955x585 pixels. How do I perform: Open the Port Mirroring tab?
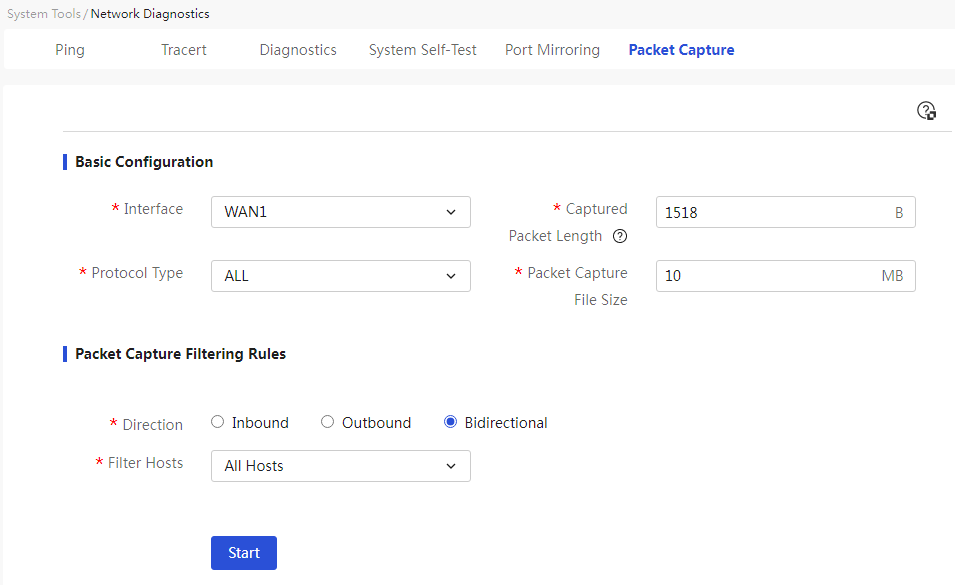pos(552,50)
